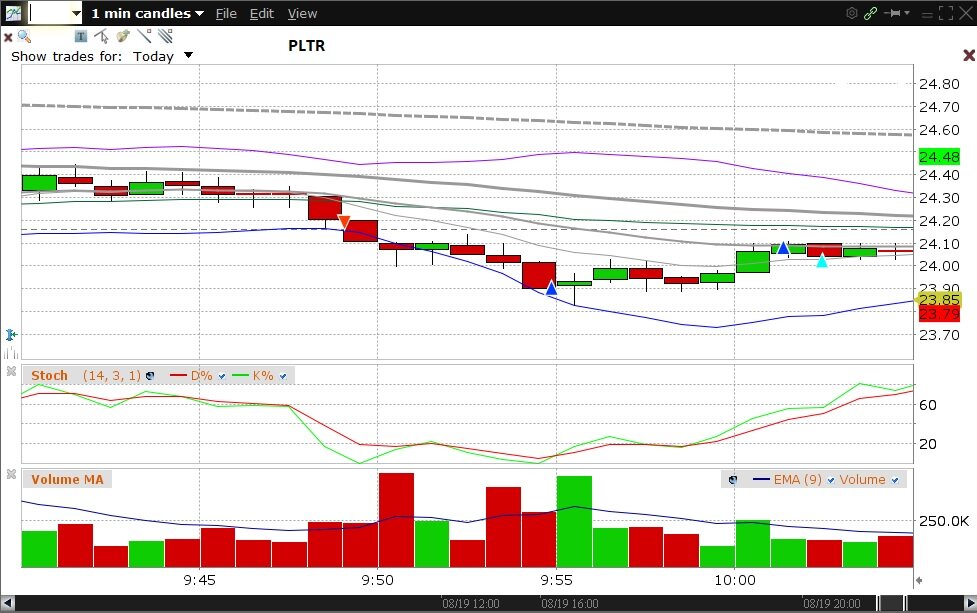Viewport: 977px width, 613px height.
Task: Click the magnifier zoom tool icon
Action: coord(24,36)
